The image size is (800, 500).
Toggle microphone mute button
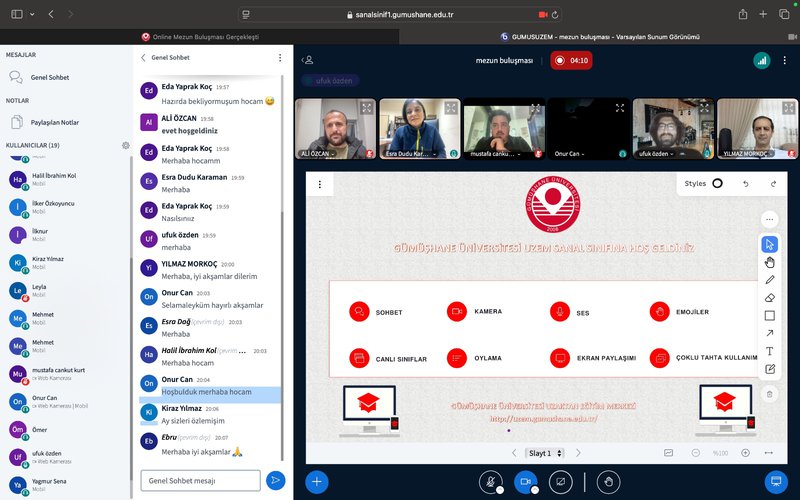tap(491, 482)
